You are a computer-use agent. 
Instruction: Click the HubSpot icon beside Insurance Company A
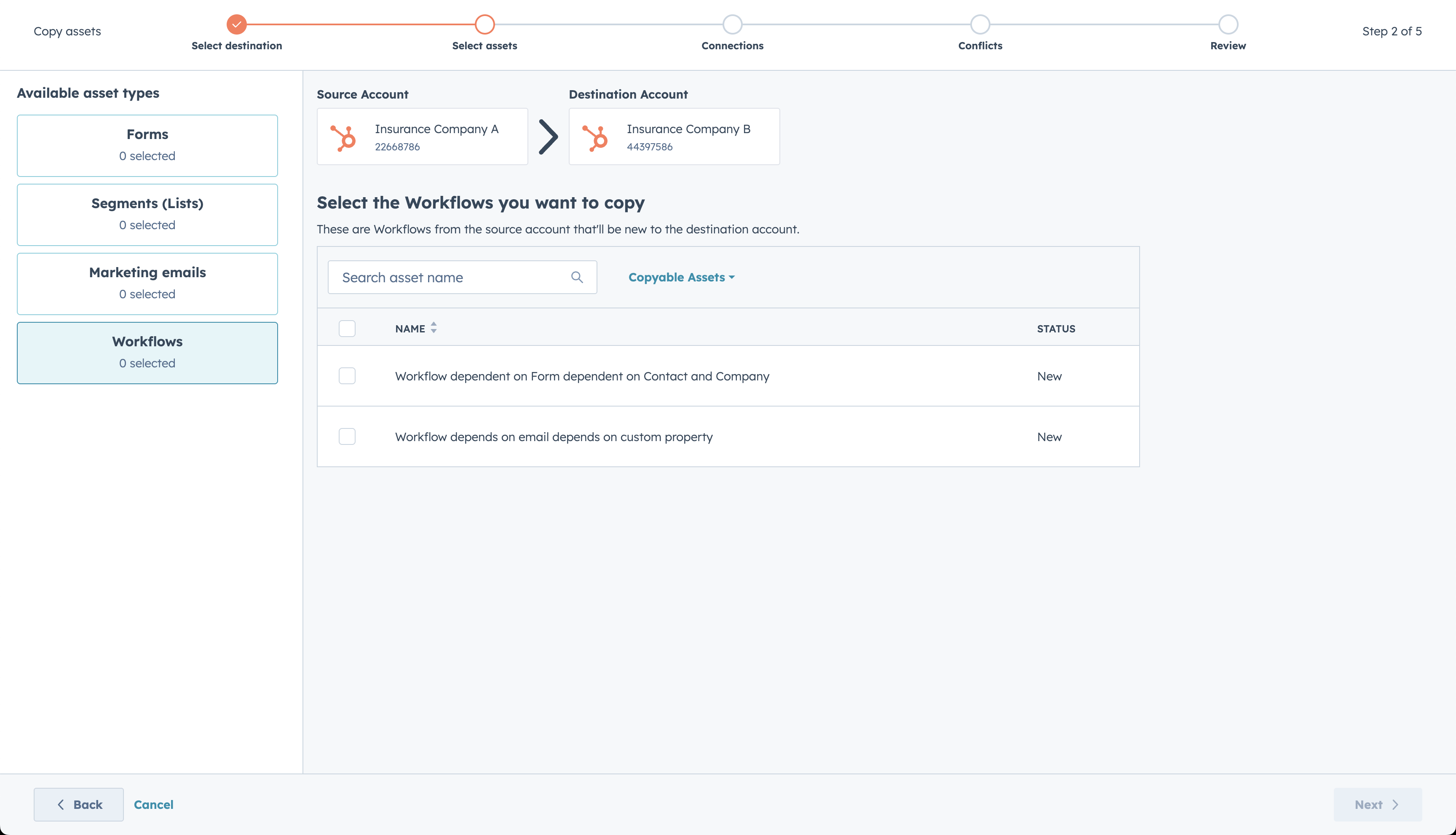pos(344,136)
